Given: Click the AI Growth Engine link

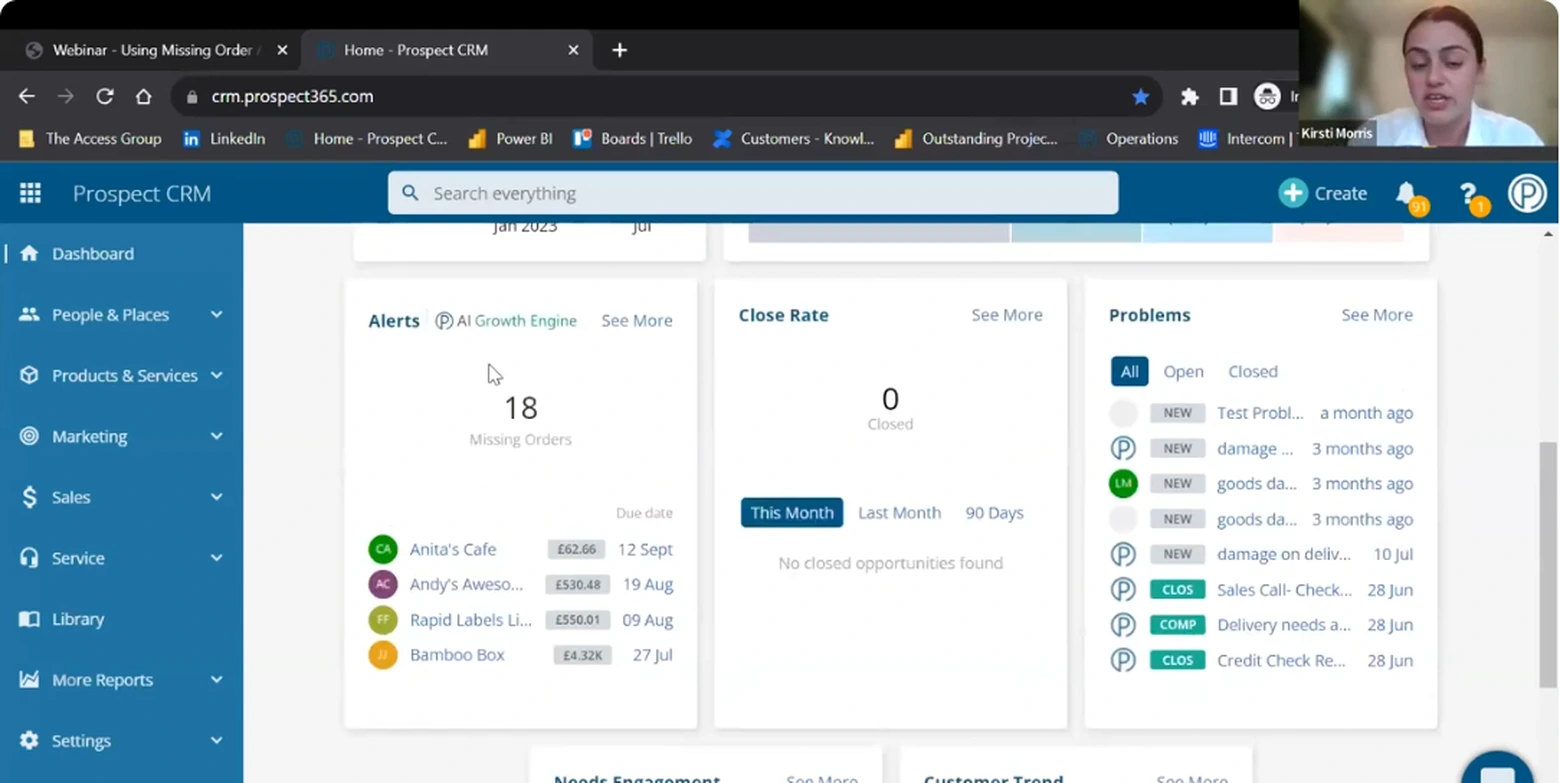Looking at the screenshot, I should (x=506, y=321).
